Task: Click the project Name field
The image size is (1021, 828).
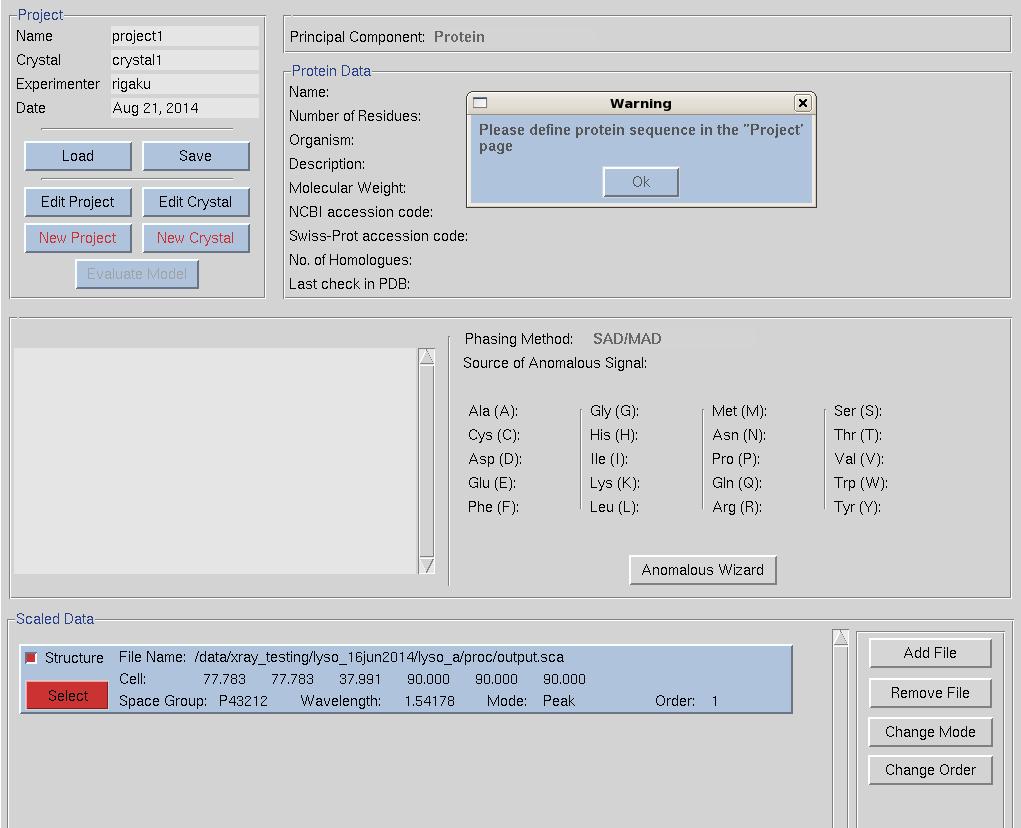Action: pyautogui.click(x=184, y=36)
